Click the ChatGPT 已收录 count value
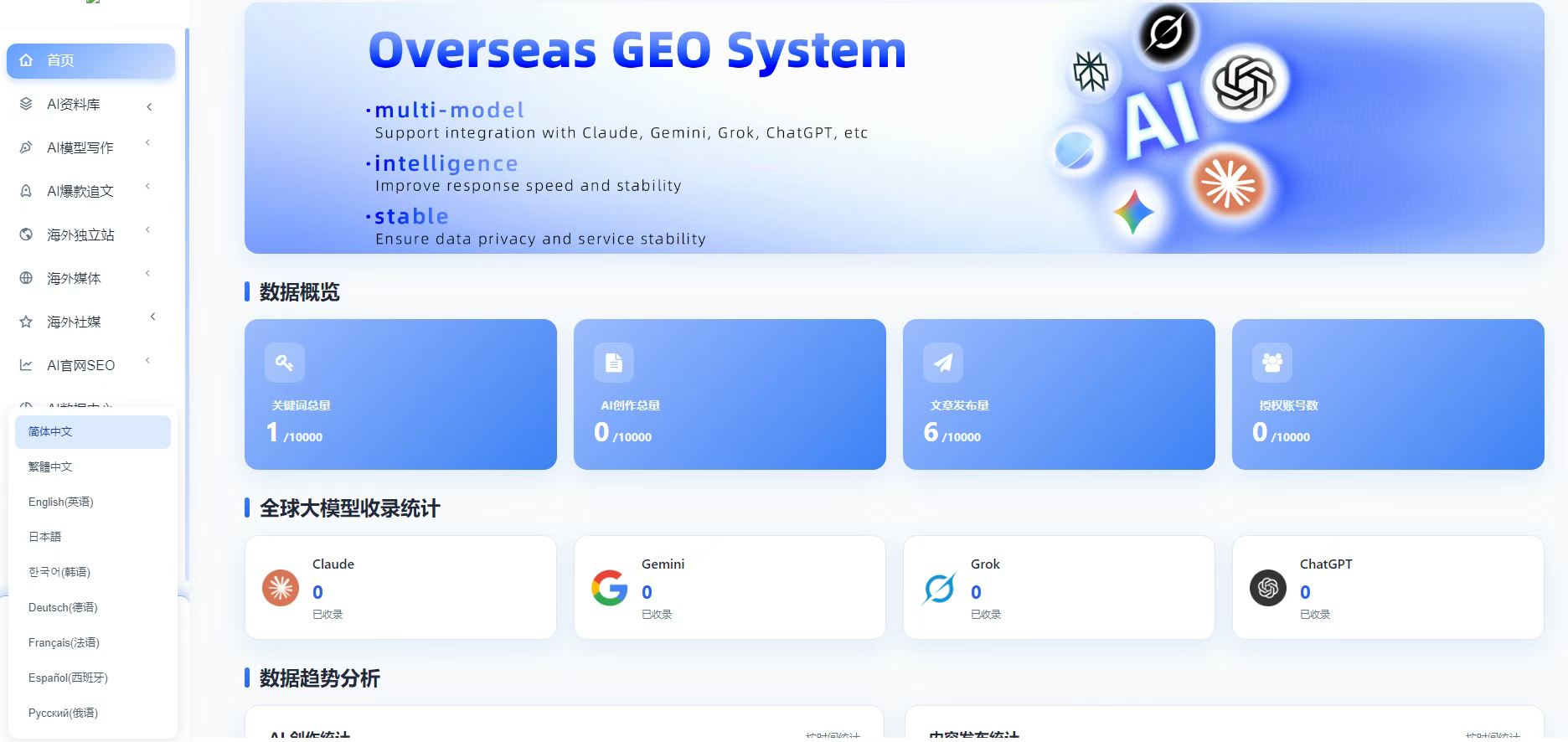 [x=1305, y=592]
